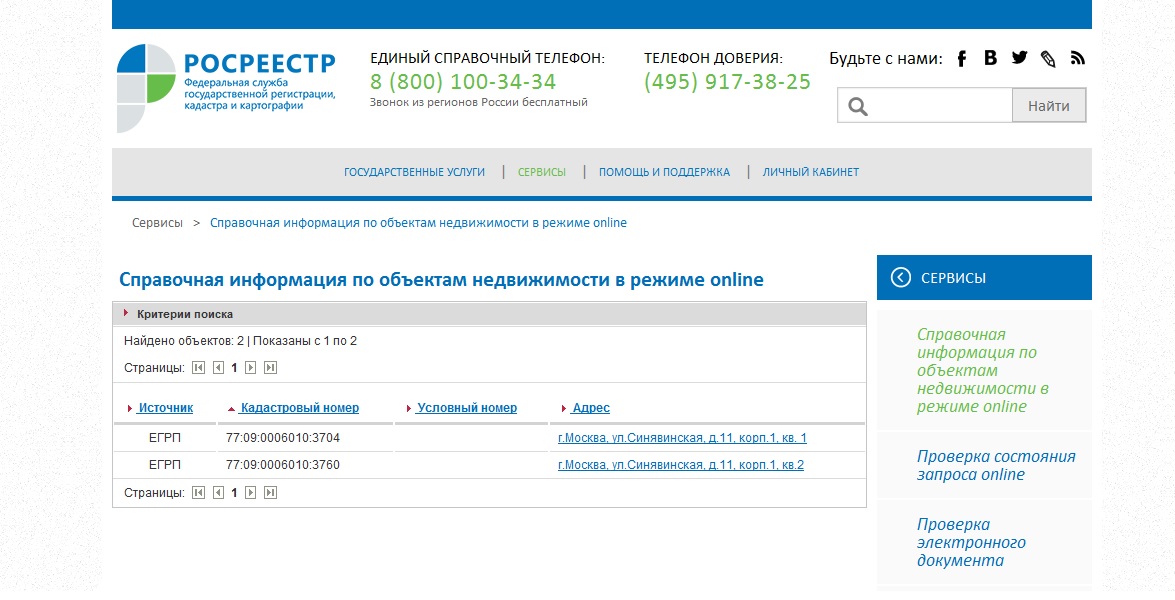1175x600 pixels.
Task: Open the ЛИЧНЫЙ КАБИНЕТ menu item
Action: 810,172
